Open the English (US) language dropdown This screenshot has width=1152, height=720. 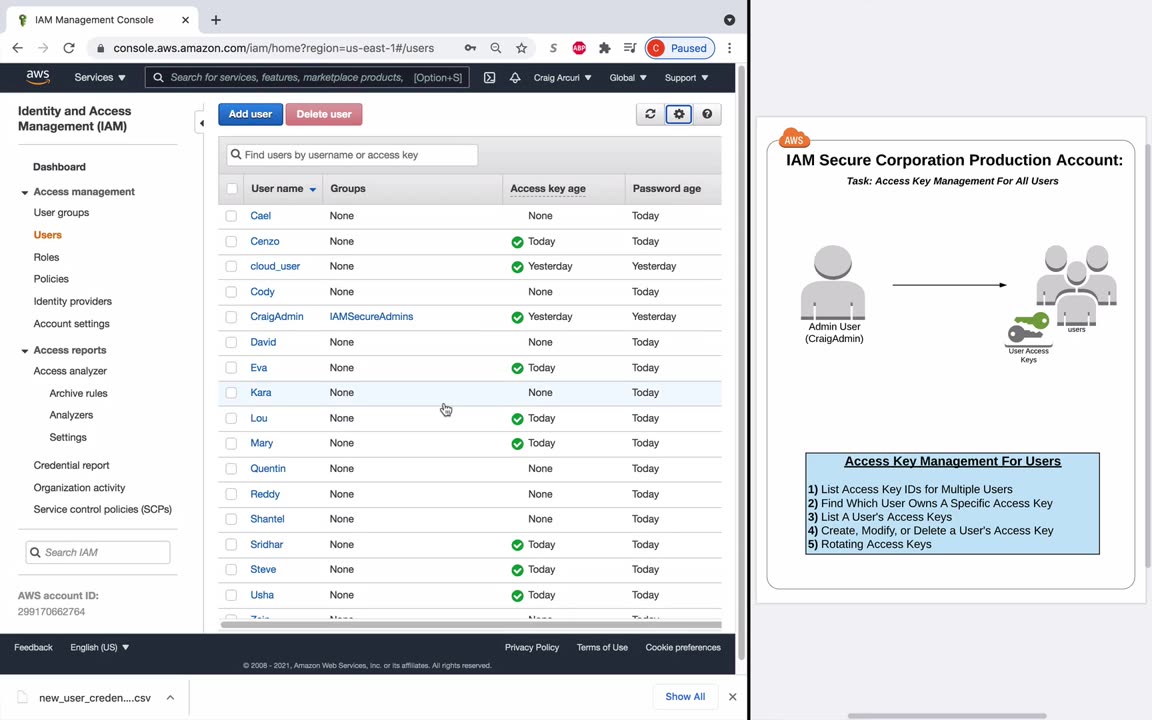click(99, 647)
